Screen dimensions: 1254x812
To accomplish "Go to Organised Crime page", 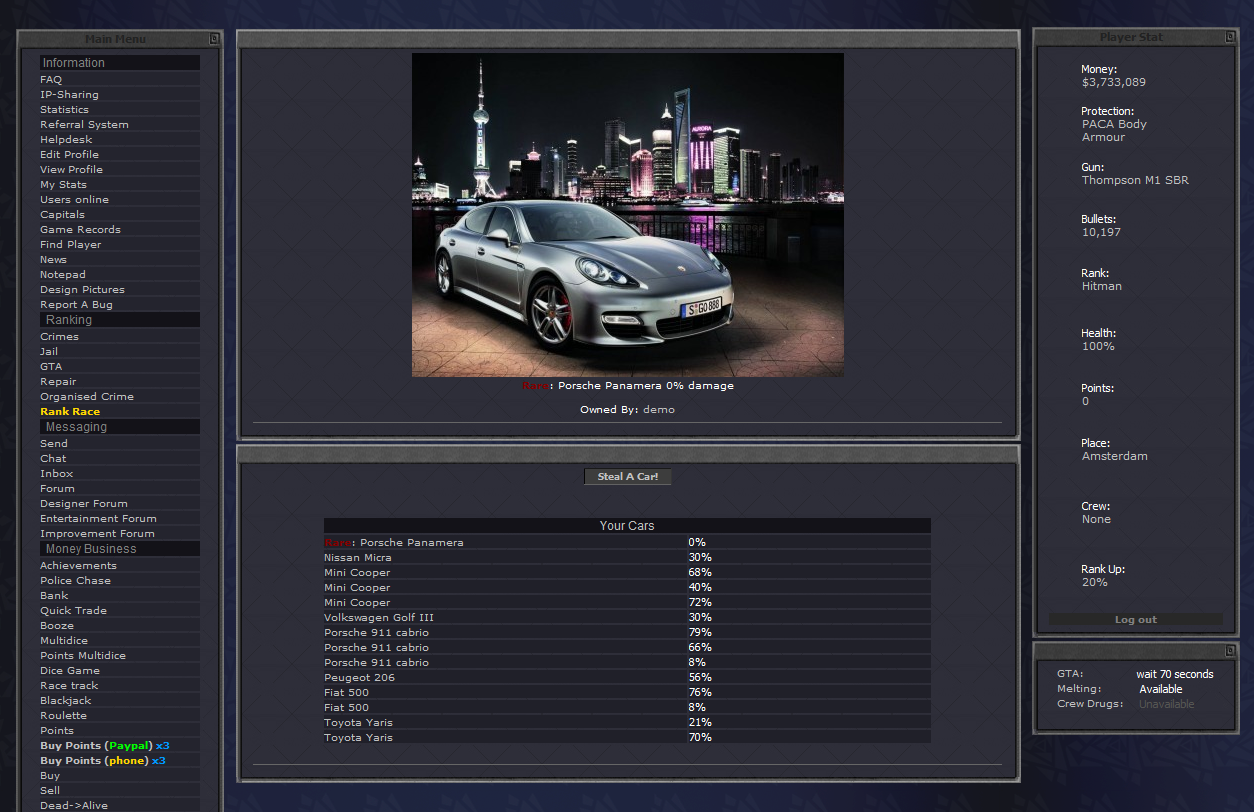I will click(87, 397).
